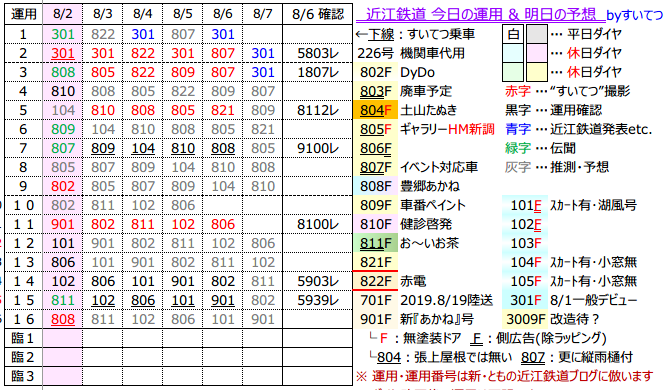
Task: Click gray 104 in the 8/2 column
Action: coord(63,110)
